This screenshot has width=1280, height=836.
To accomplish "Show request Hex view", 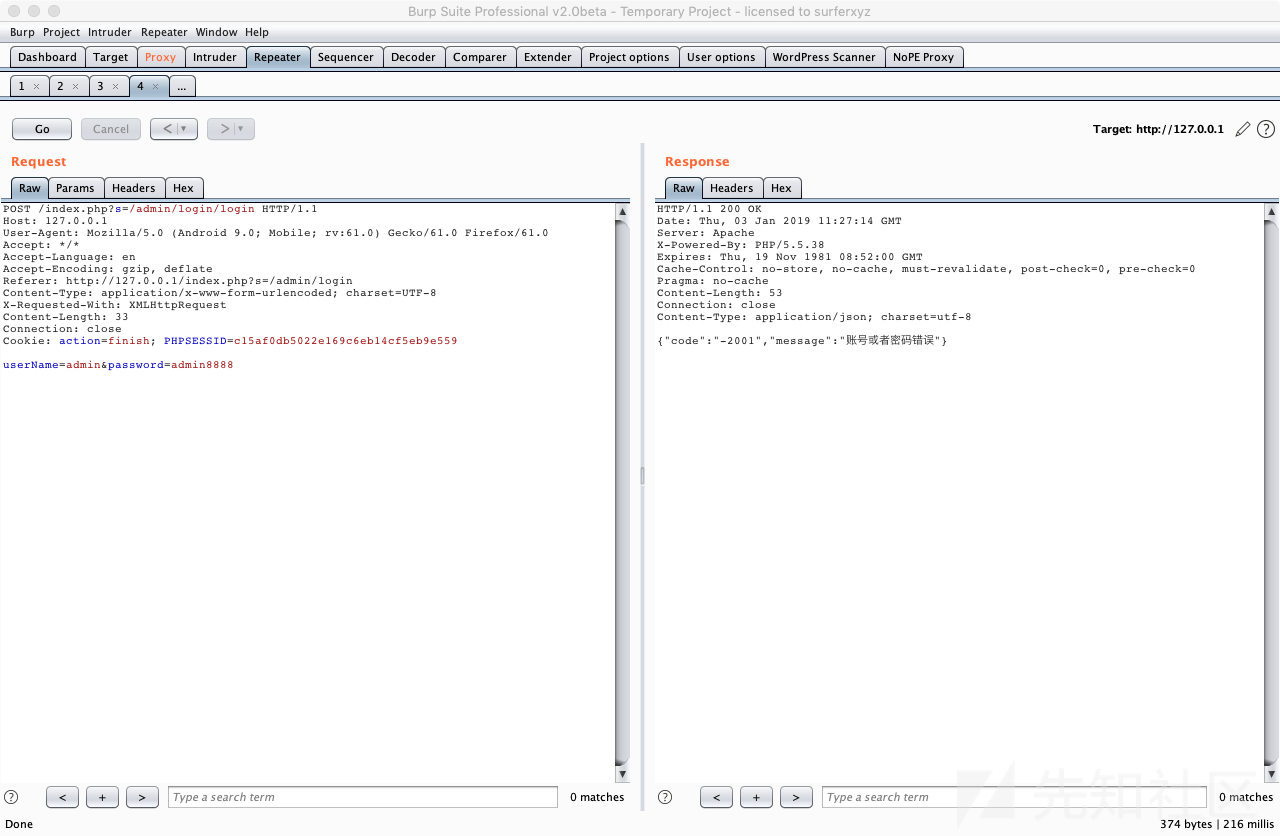I will [183, 188].
